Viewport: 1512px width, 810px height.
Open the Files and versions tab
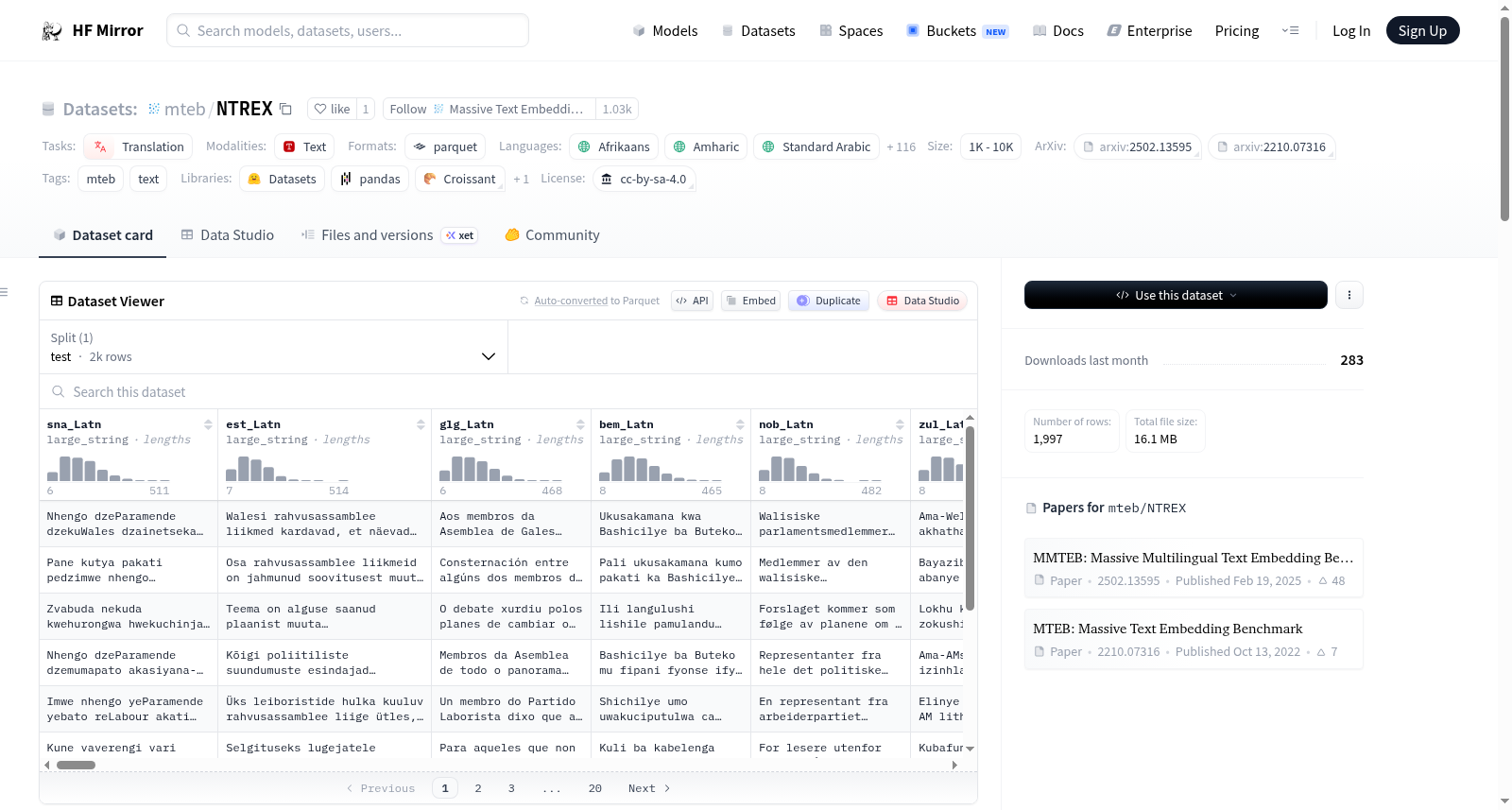point(388,235)
